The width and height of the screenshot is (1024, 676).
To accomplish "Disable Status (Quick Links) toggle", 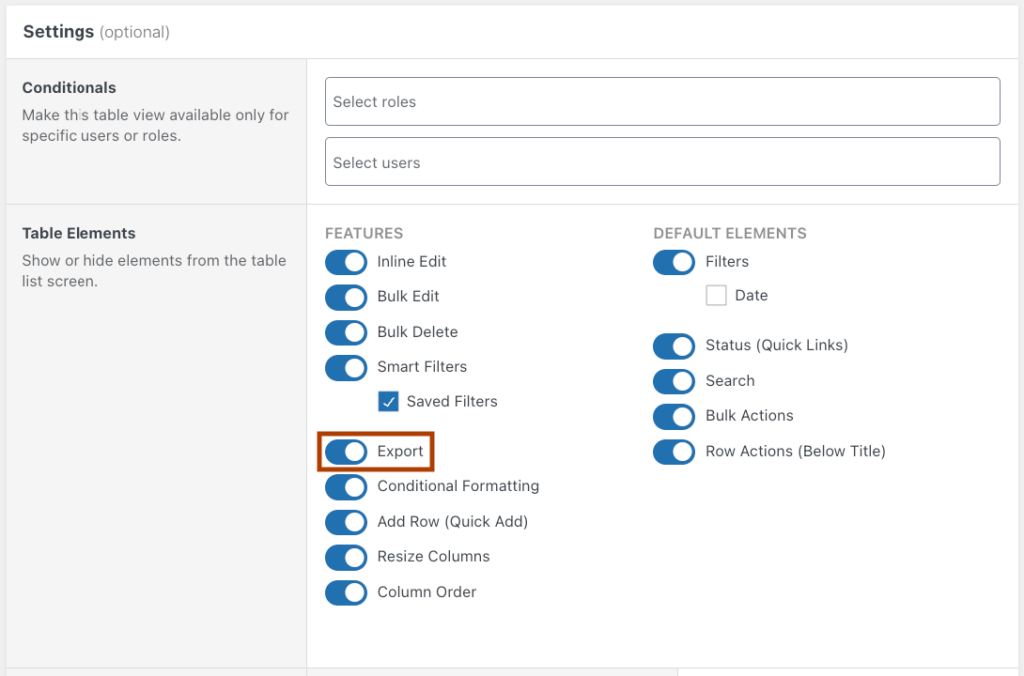I will coord(674,346).
